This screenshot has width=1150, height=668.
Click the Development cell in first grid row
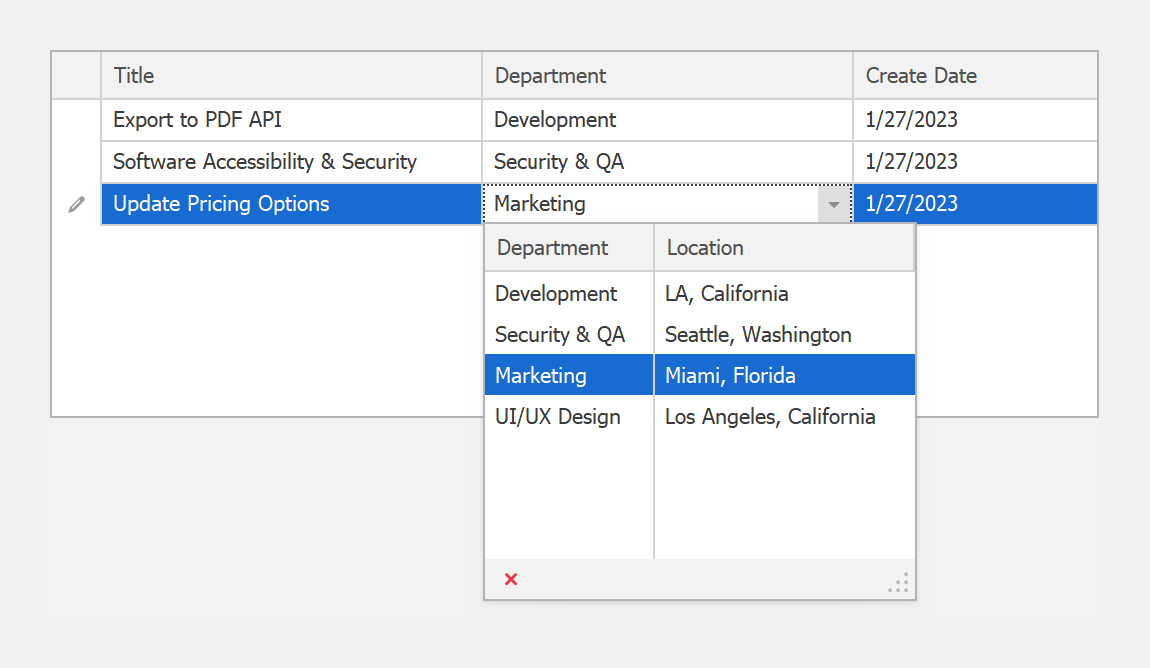point(666,120)
